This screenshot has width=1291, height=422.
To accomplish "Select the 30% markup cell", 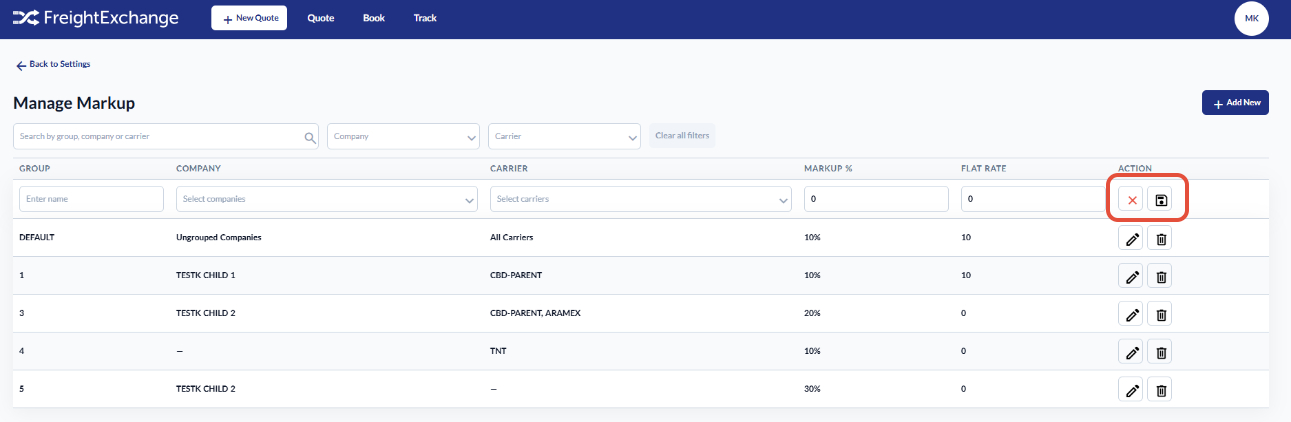I will point(811,390).
